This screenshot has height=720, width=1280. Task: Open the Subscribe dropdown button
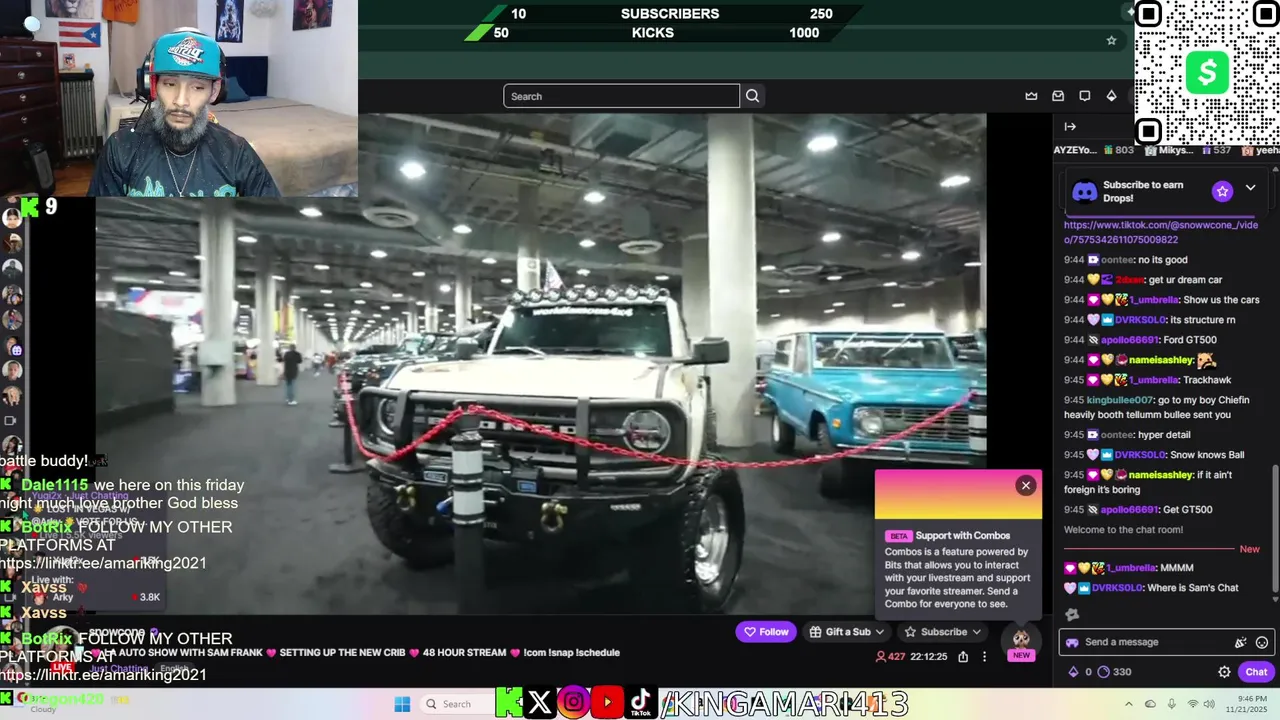coord(943,632)
